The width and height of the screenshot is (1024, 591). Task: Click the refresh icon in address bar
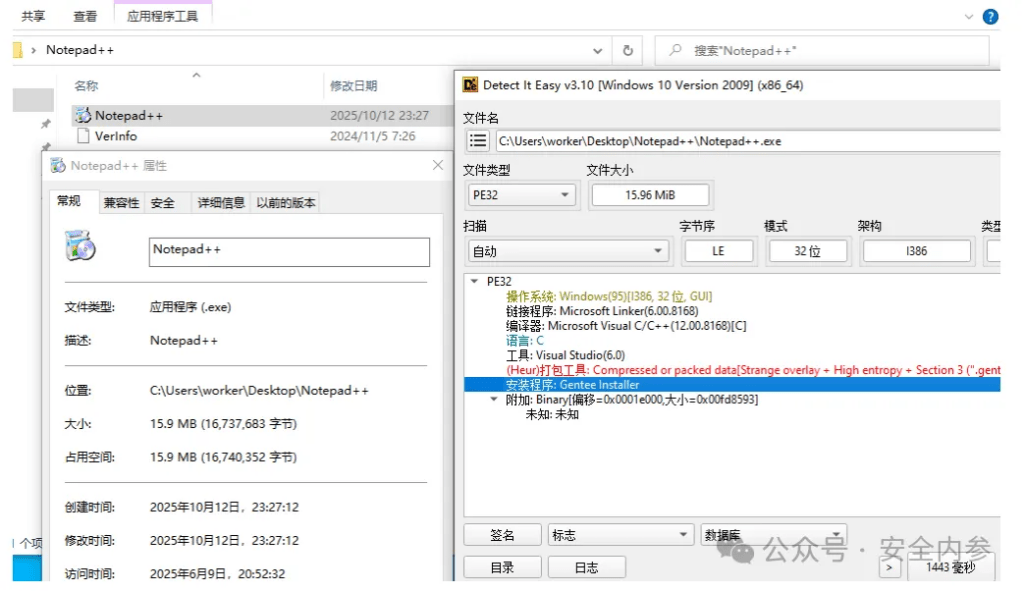click(627, 50)
